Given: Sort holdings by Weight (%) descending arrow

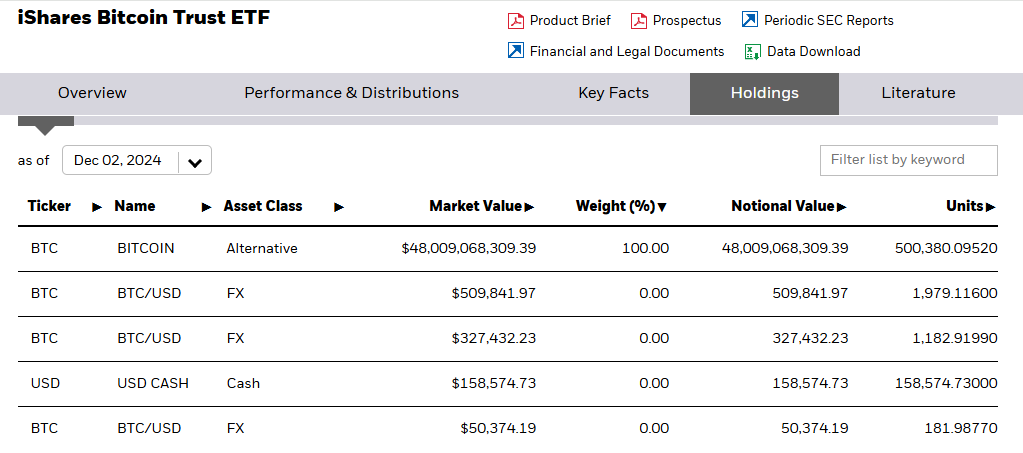Looking at the screenshot, I should coord(661,207).
